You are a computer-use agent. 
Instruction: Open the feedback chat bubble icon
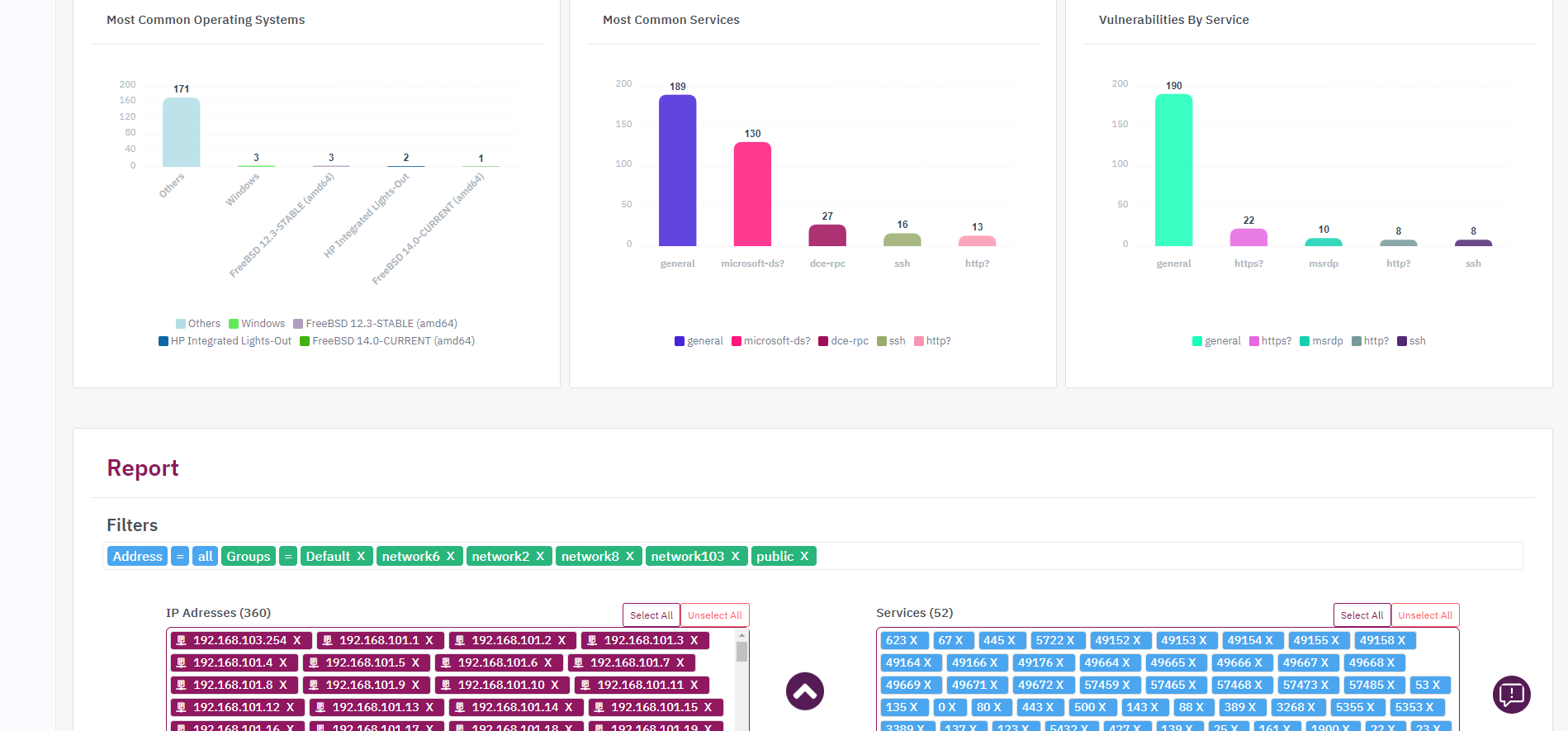(x=1512, y=695)
